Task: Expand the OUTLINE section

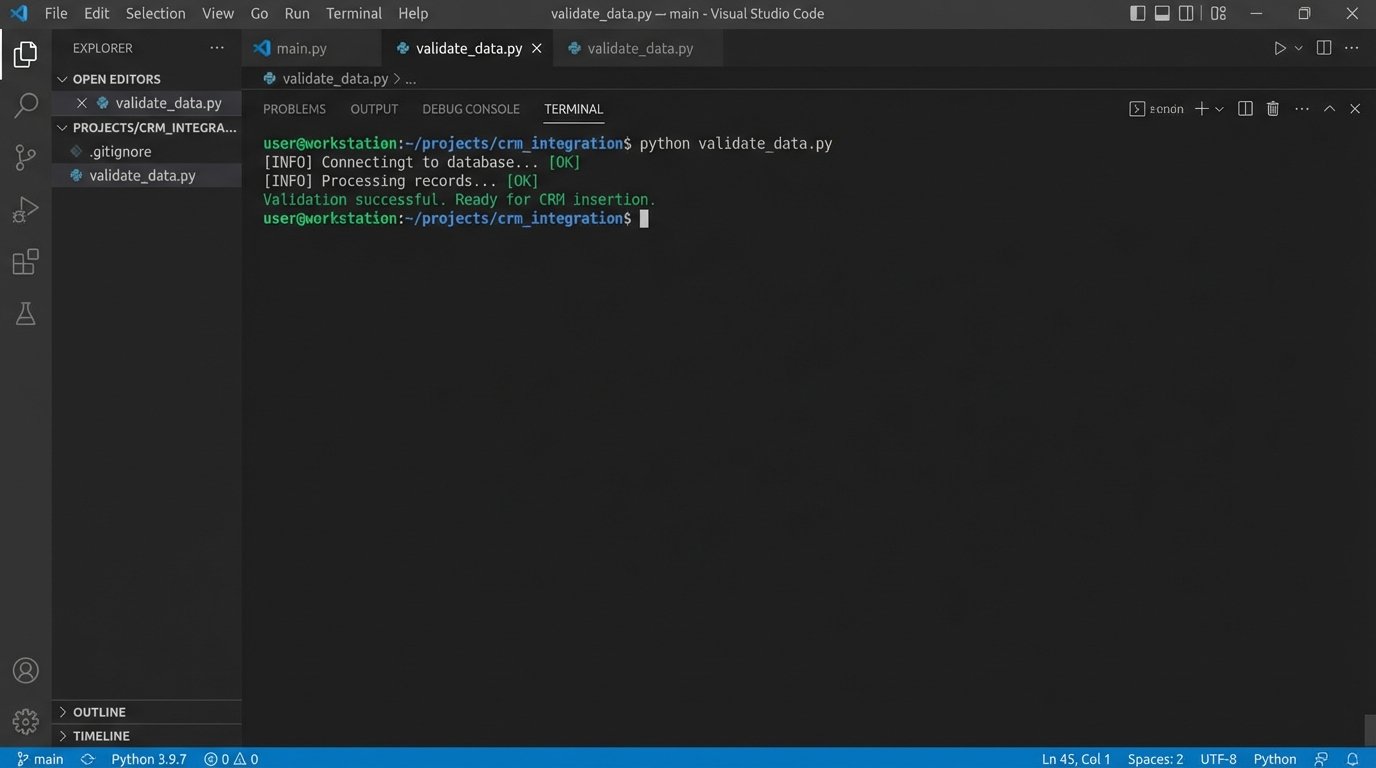Action: (99, 712)
